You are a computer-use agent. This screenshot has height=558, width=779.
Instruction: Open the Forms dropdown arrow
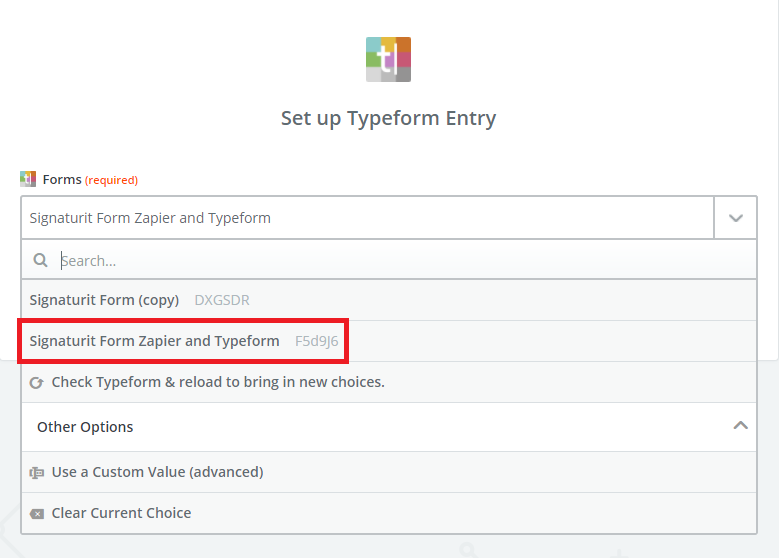(735, 218)
